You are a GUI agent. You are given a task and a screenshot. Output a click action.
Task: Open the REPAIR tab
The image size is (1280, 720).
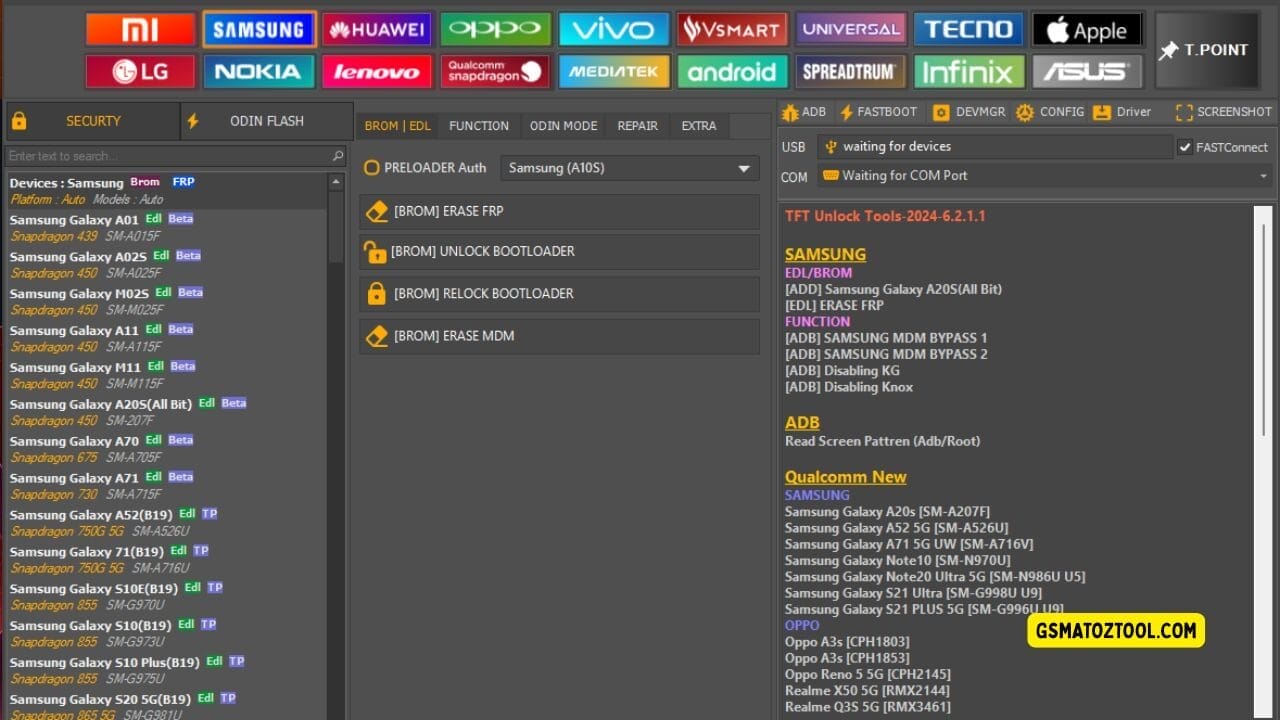pyautogui.click(x=637, y=126)
